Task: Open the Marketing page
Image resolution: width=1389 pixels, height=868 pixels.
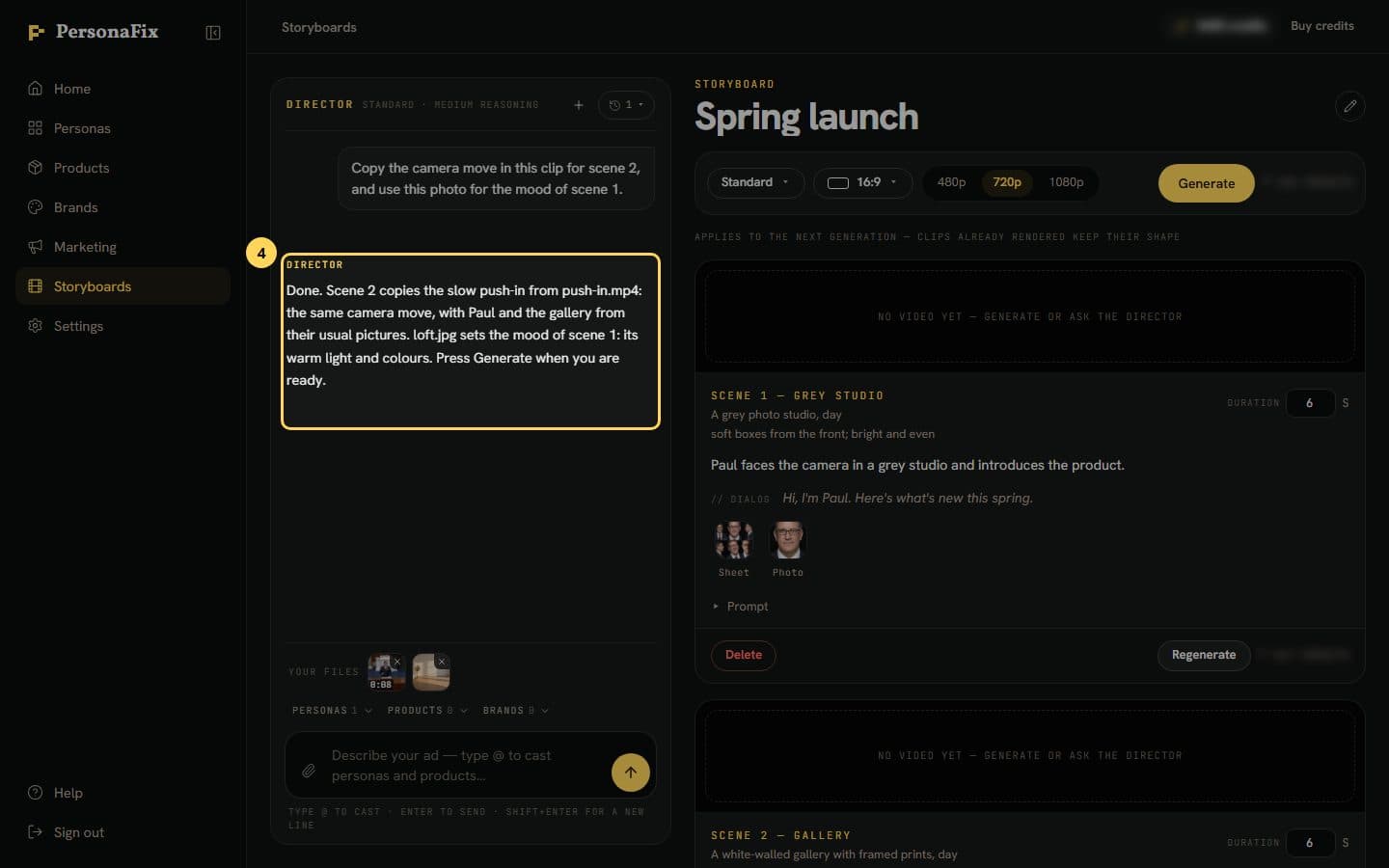Action: 123,247
